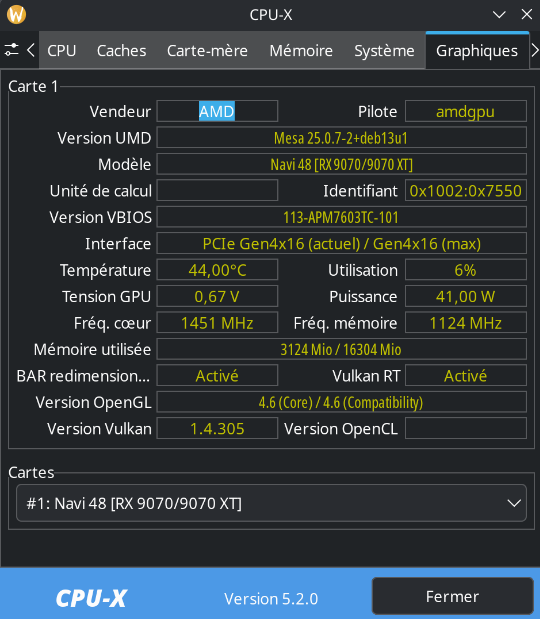The image size is (540, 619).
Task: Select the Graphiques tab
Action: (477, 51)
